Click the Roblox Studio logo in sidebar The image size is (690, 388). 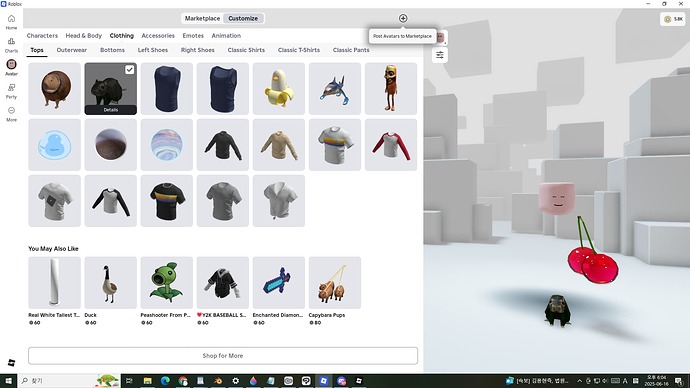(11, 362)
